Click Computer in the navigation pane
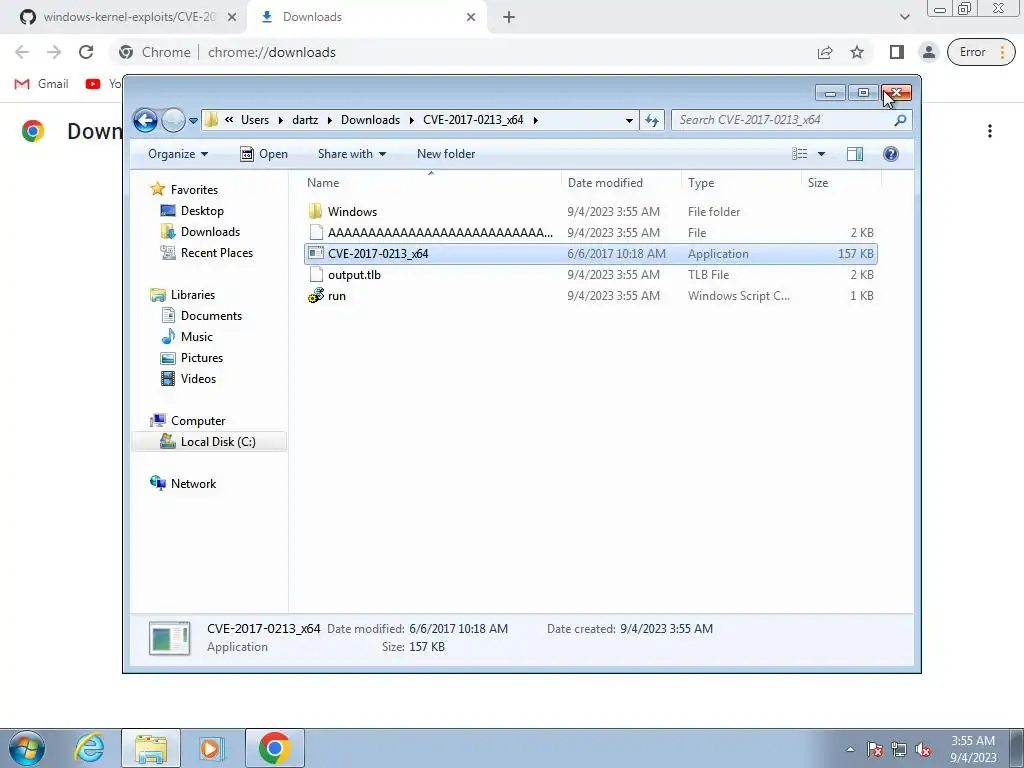 (198, 421)
